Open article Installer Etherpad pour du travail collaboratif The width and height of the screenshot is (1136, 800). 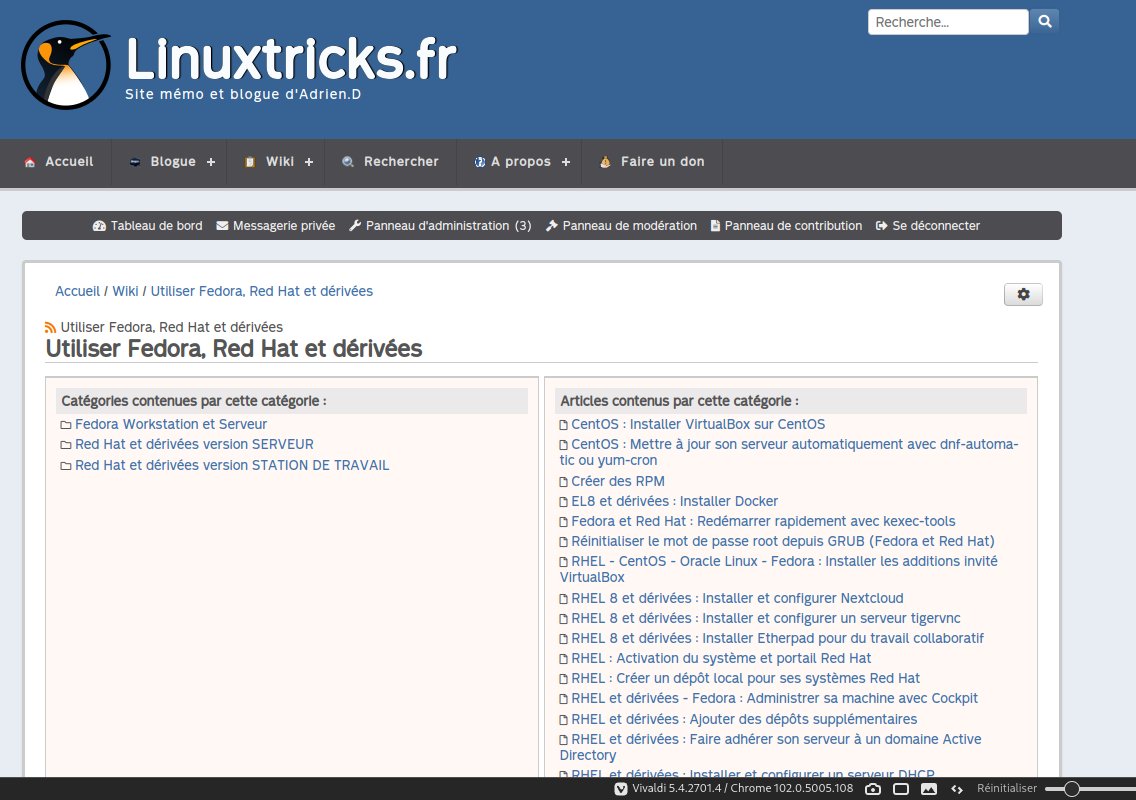coord(777,638)
